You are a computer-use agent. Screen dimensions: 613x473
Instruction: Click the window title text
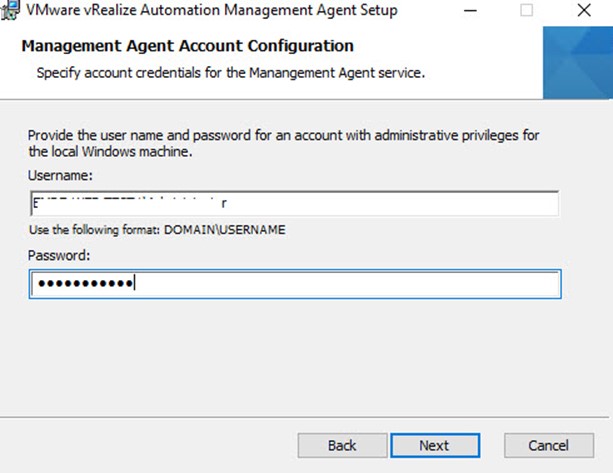212,10
